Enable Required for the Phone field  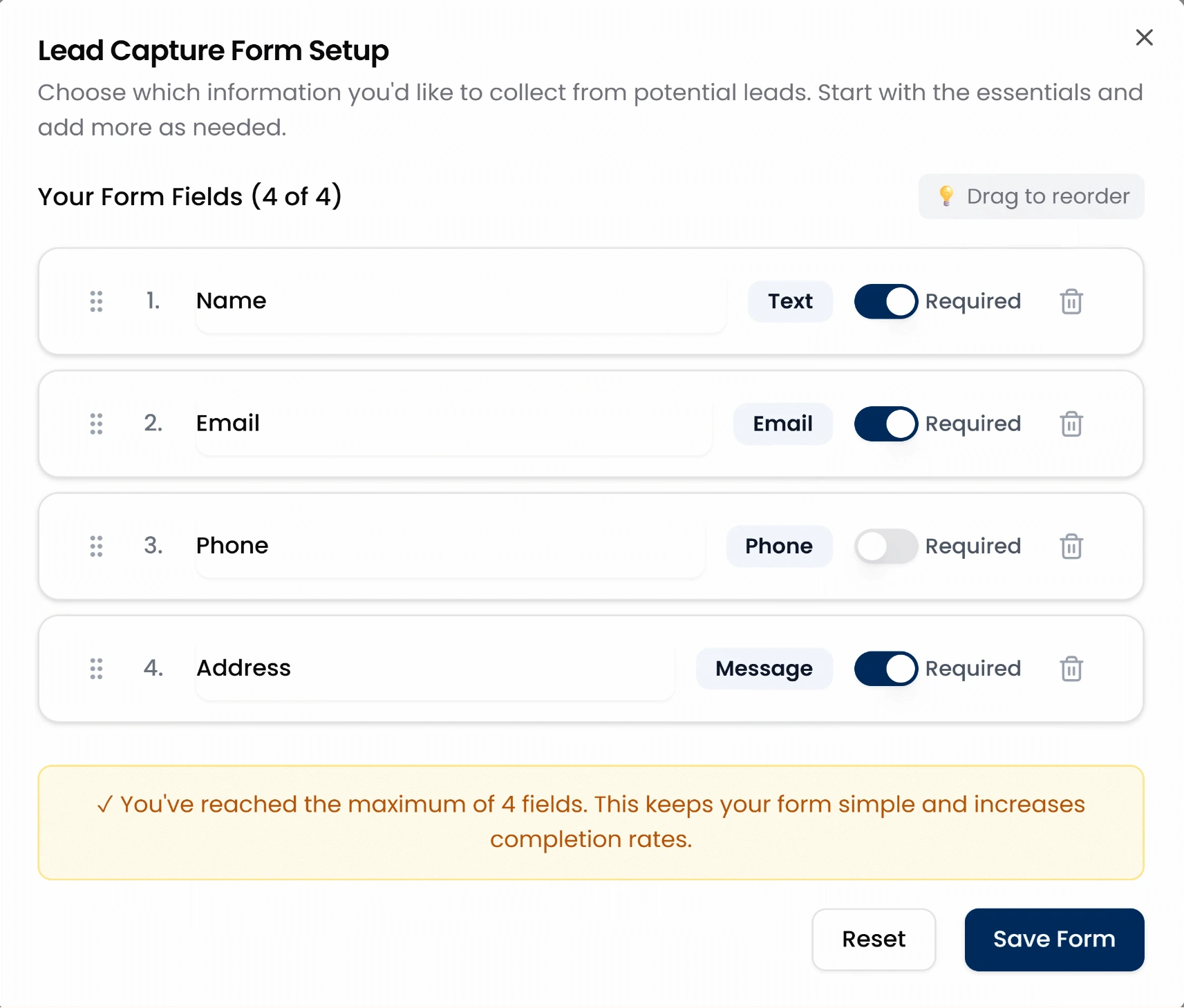coord(885,546)
